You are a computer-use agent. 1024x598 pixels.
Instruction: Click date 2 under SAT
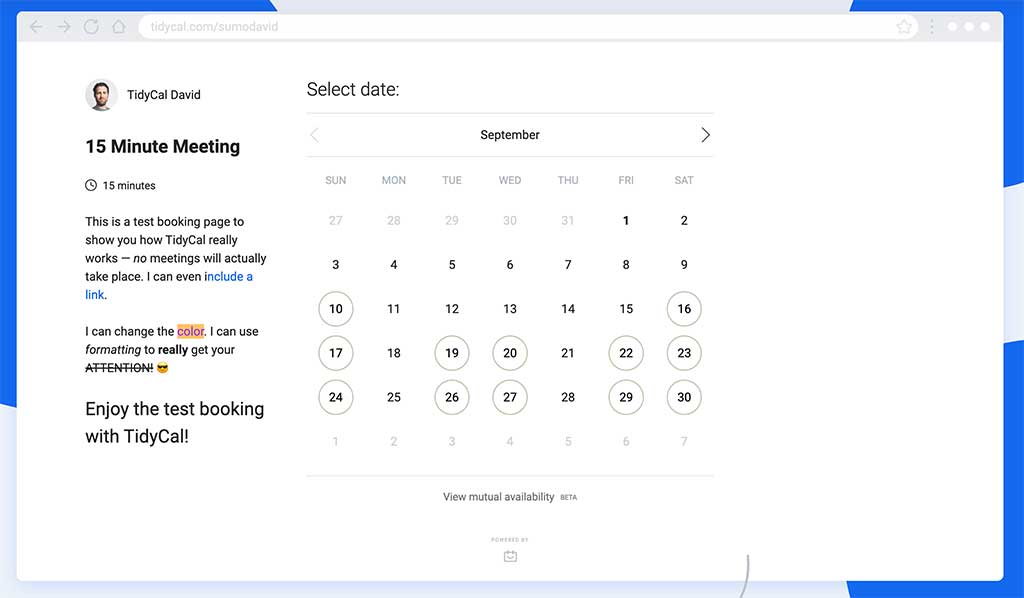[684, 221]
